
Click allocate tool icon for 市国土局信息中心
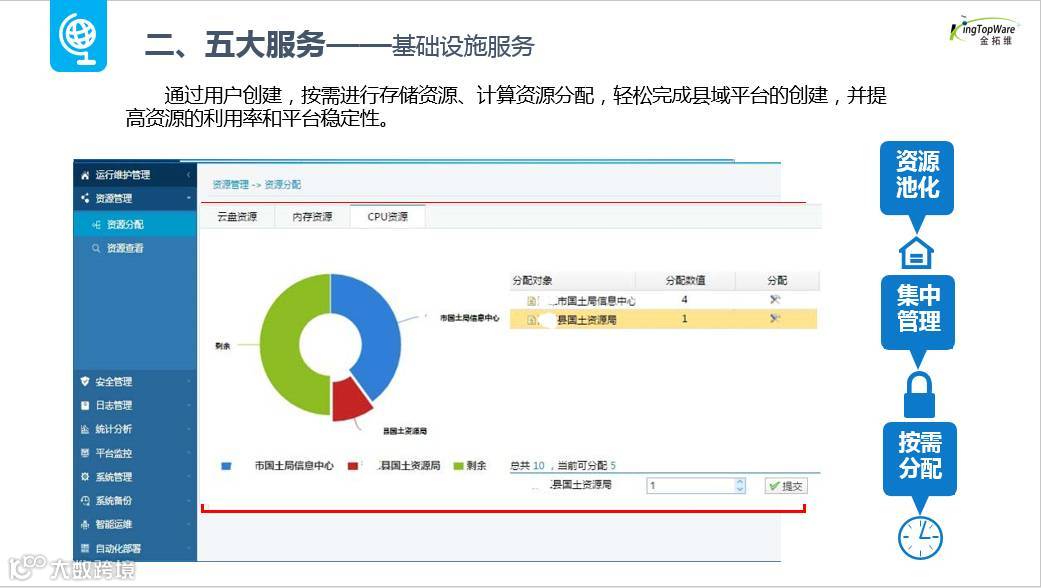775,300
